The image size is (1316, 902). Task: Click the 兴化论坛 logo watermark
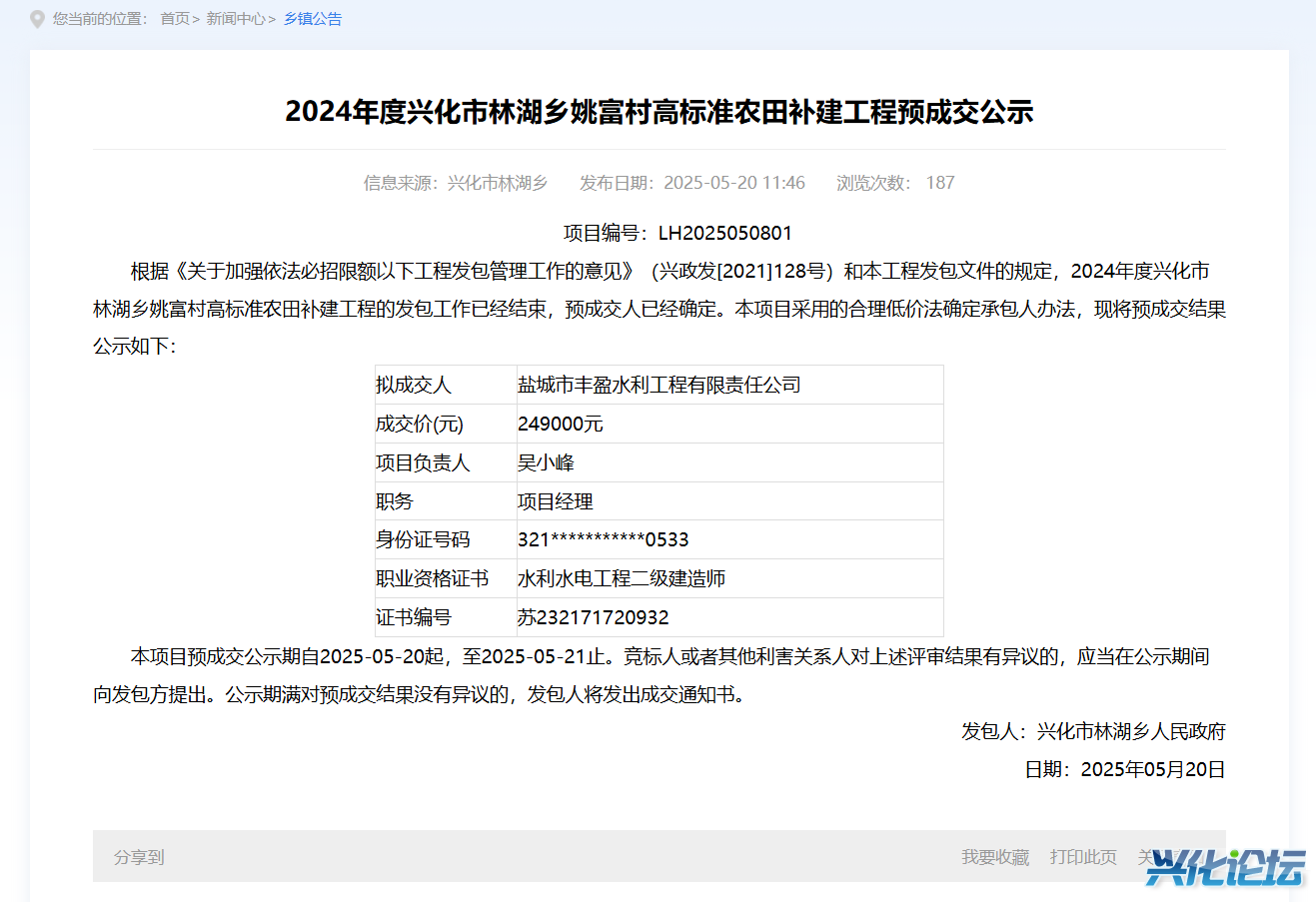point(1225,867)
